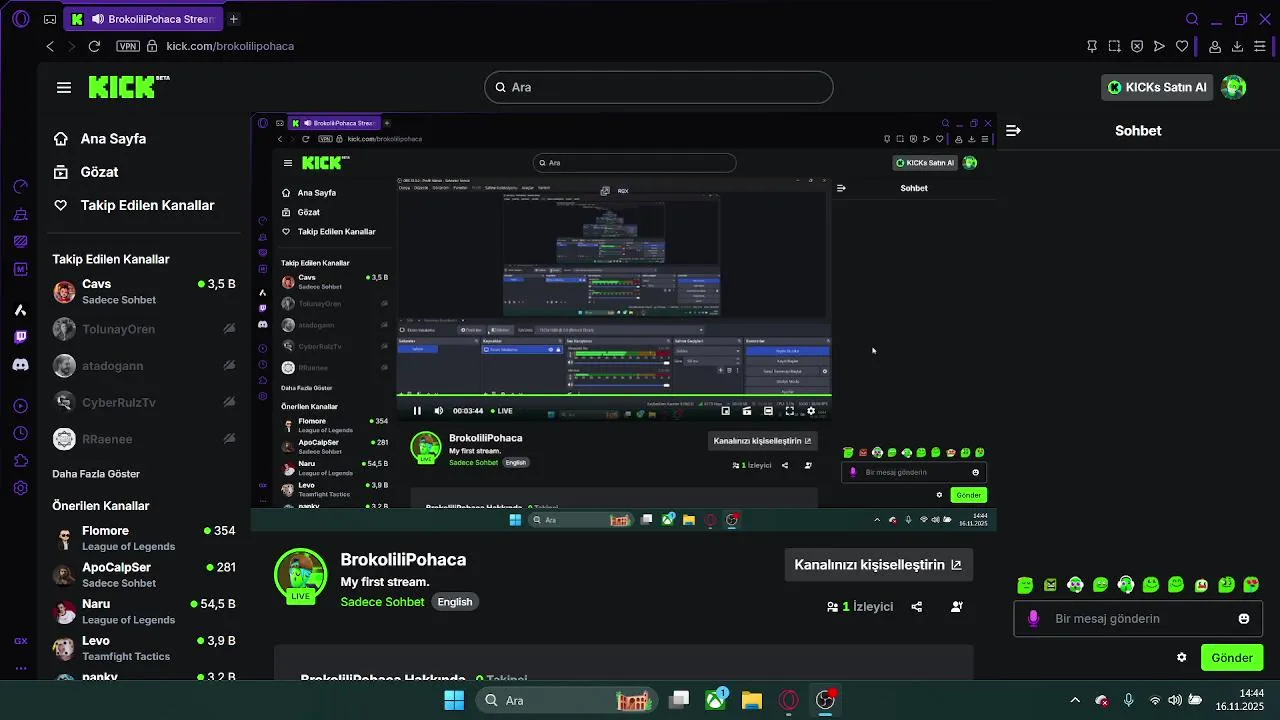Focus the Kick Ara search field
The height and width of the screenshot is (720, 1280).
[x=659, y=87]
